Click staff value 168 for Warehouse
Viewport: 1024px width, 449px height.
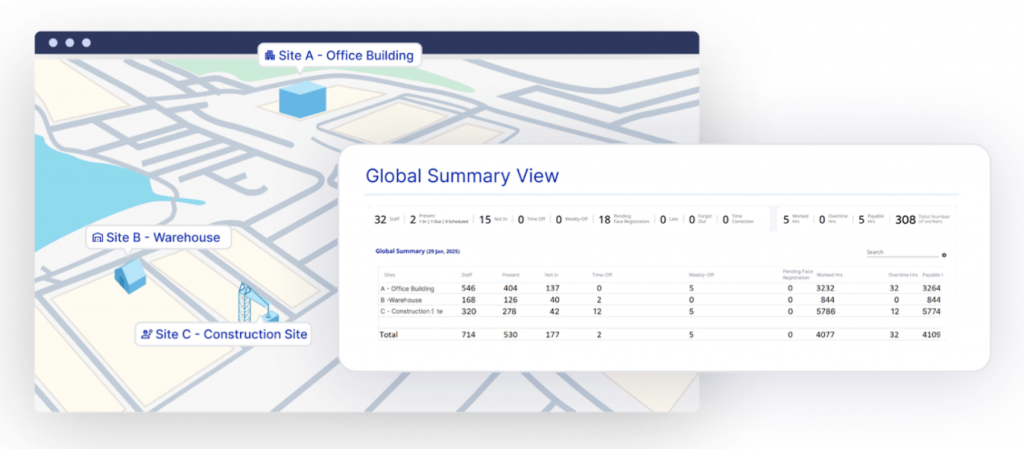coord(468,300)
